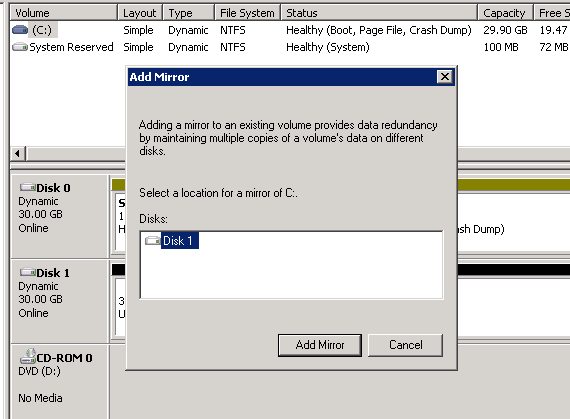Click the olive stripe on Disk 0 partition
This screenshot has width=570, height=419.
point(513,185)
